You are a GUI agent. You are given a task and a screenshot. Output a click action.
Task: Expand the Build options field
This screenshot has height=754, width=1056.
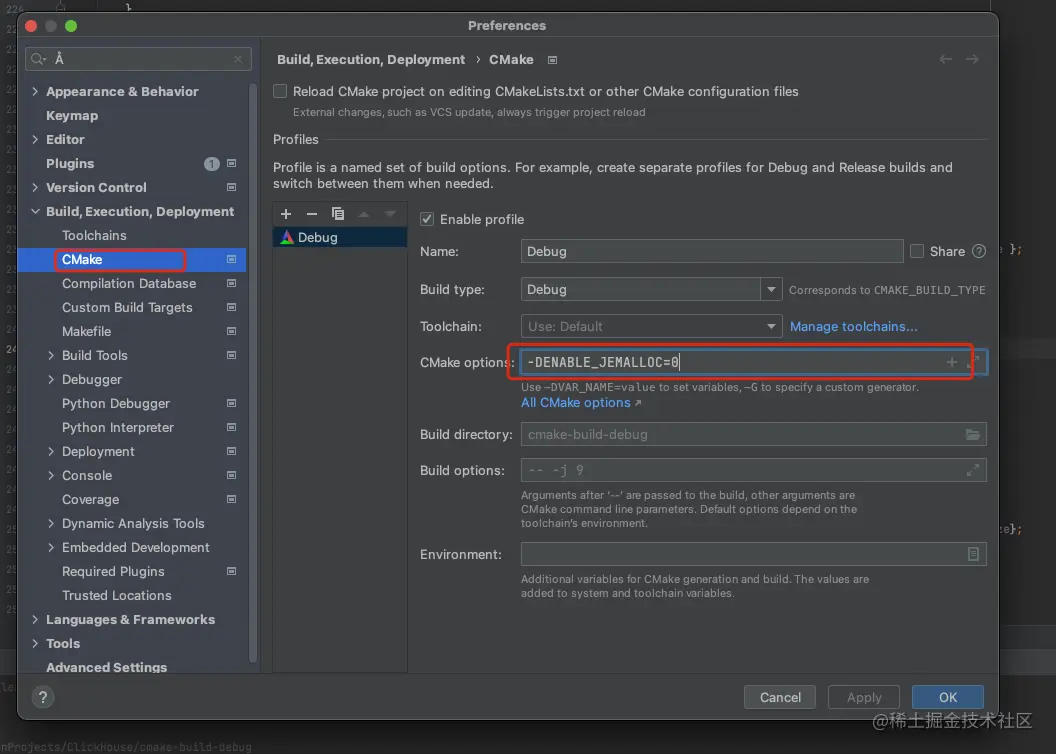click(x=972, y=470)
